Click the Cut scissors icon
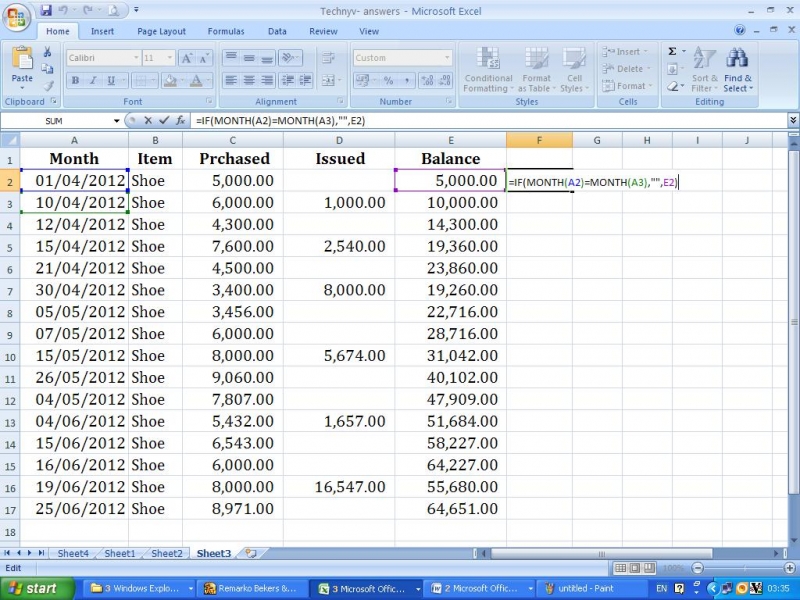 pos(48,52)
